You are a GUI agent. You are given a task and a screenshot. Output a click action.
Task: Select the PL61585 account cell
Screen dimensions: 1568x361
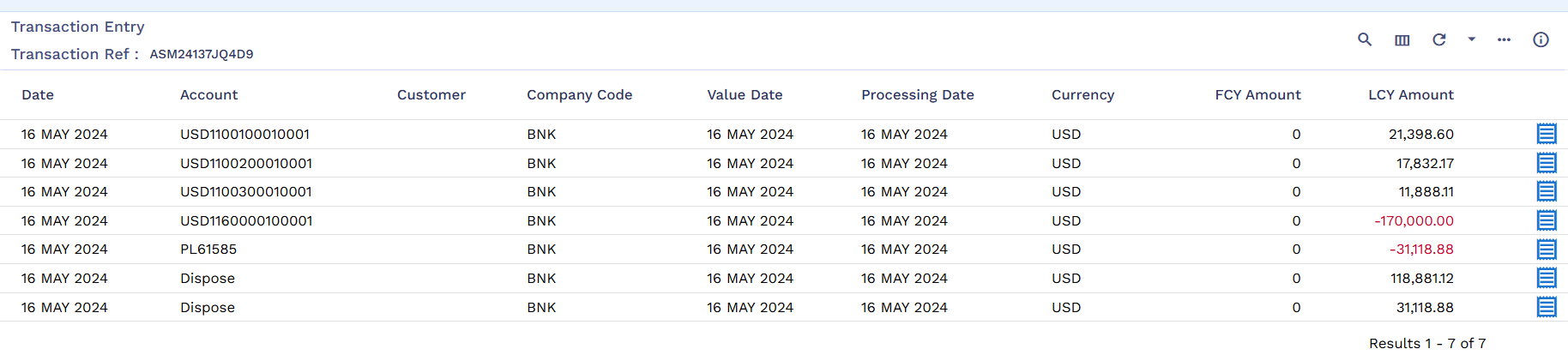[x=208, y=250]
